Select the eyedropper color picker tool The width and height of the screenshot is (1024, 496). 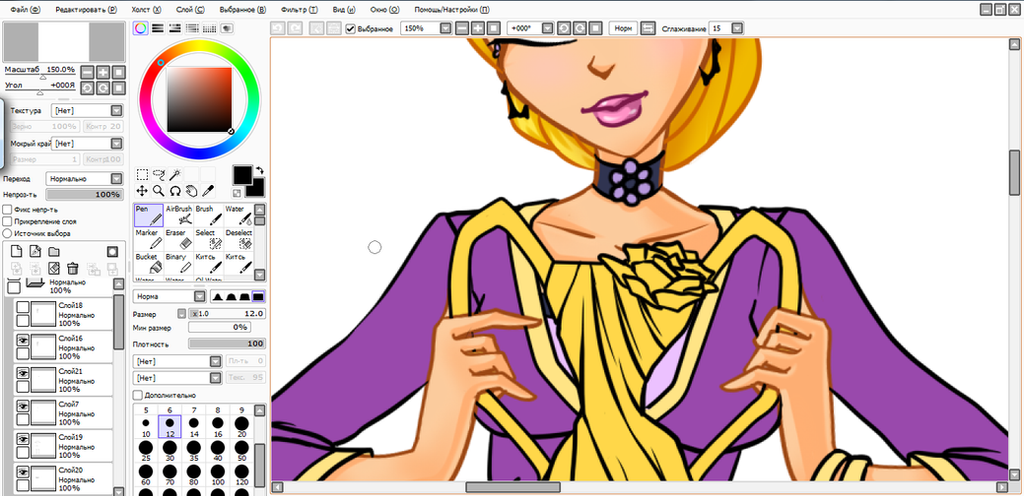(x=208, y=191)
